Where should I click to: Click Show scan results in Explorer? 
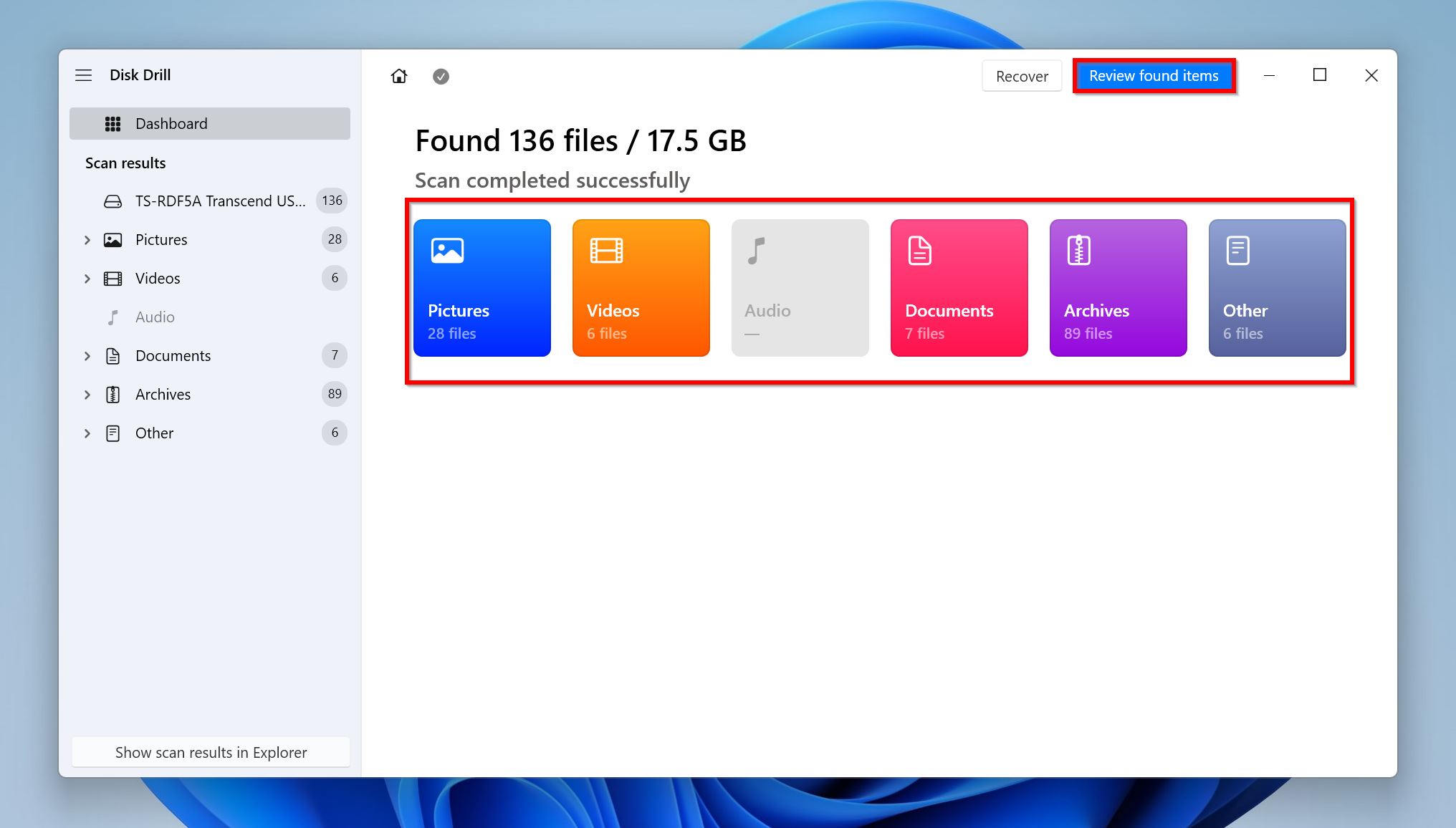coord(210,752)
